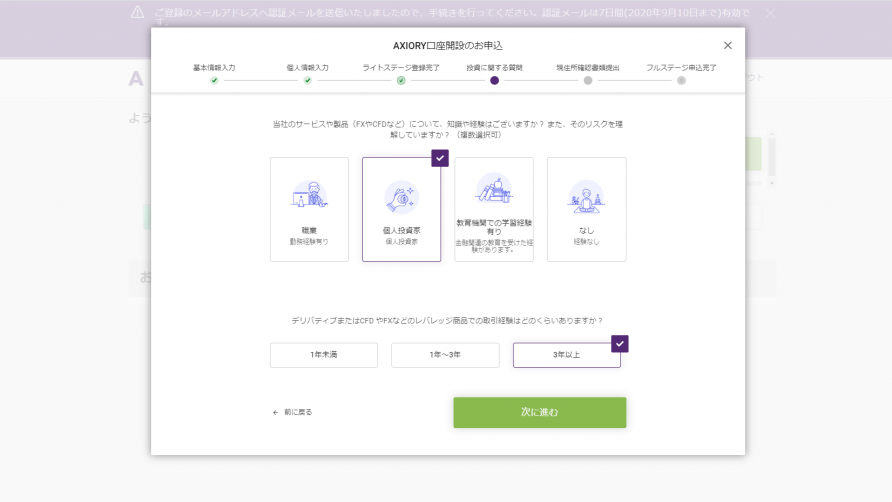Screen dimensions: 892x502
Task: Close the AXIORY口座開設 dialog
Action: click(727, 45)
